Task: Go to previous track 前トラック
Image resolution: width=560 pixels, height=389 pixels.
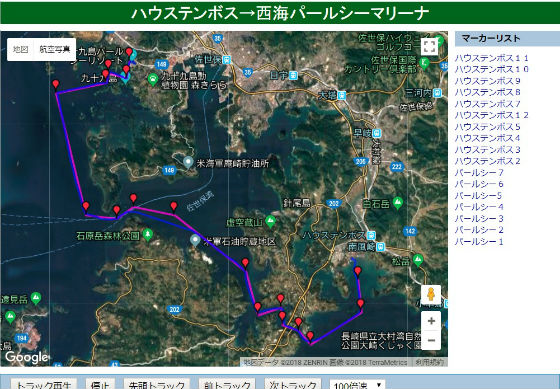Action: (227, 384)
